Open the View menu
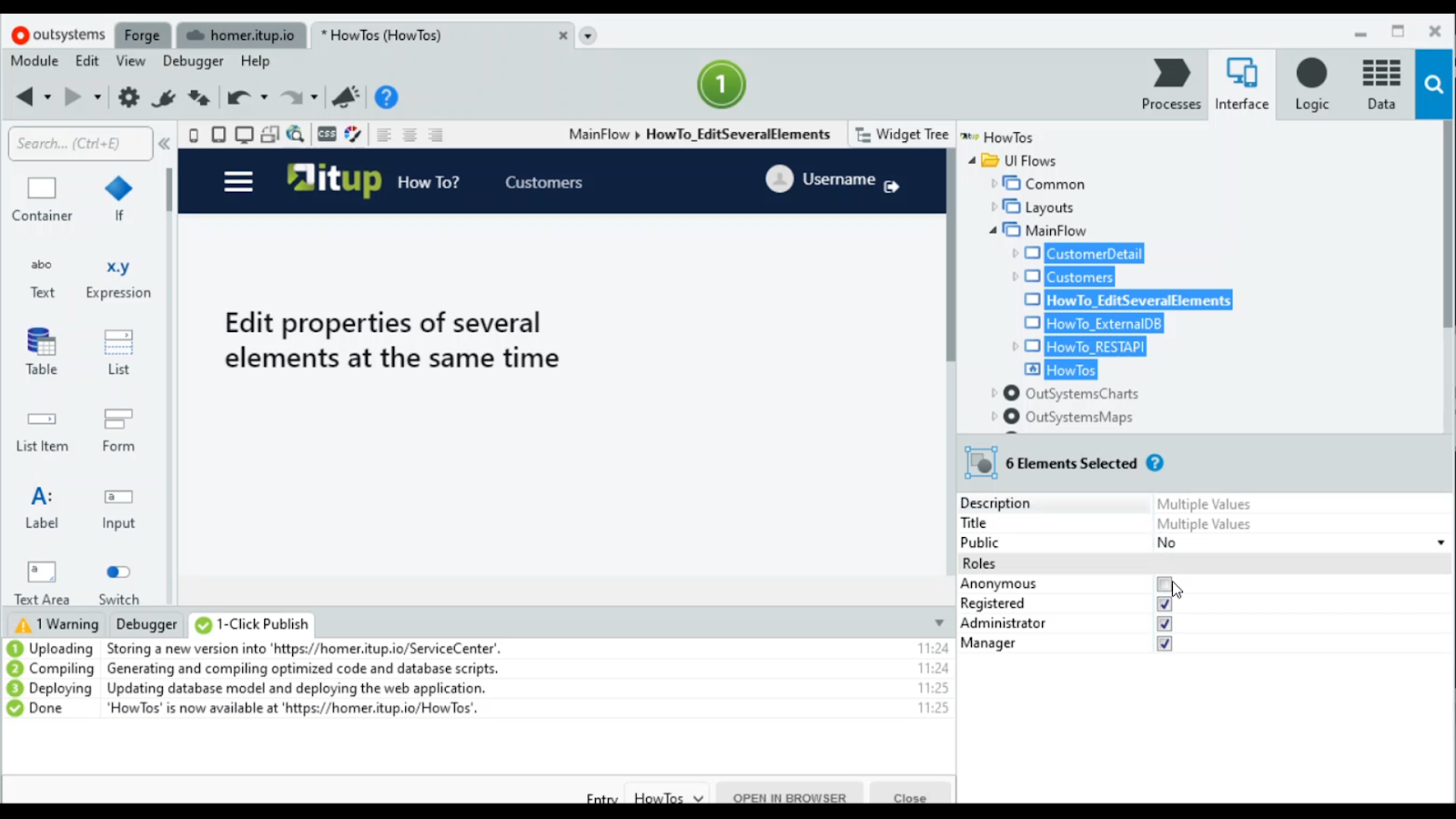Screen dimensions: 1456x819 [130, 61]
